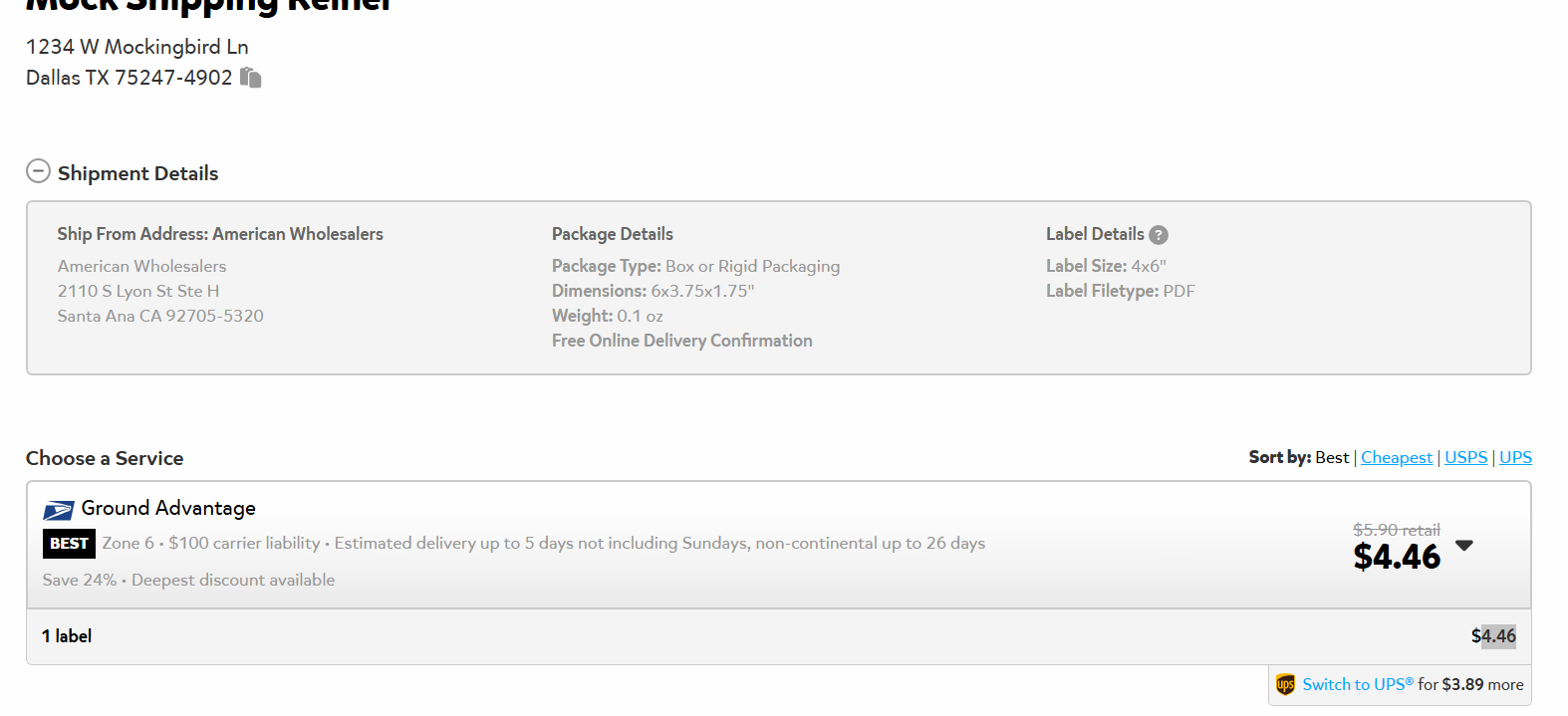Select the Best sort option
The height and width of the screenshot is (716, 1568).
tap(1332, 457)
